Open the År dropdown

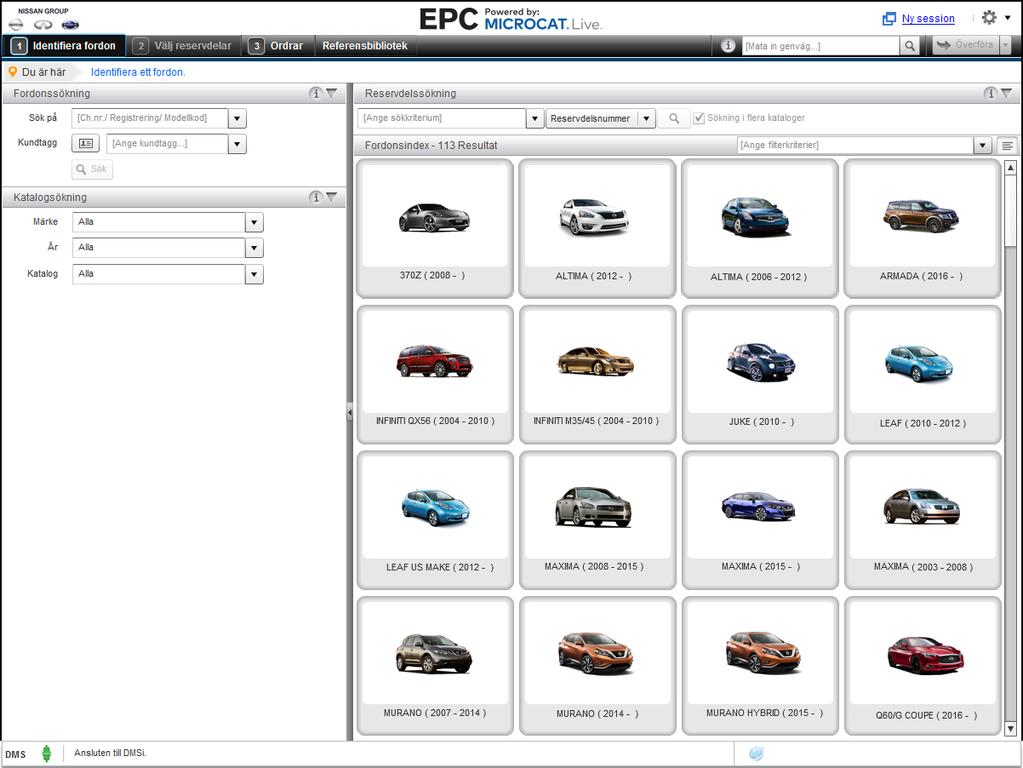point(254,248)
